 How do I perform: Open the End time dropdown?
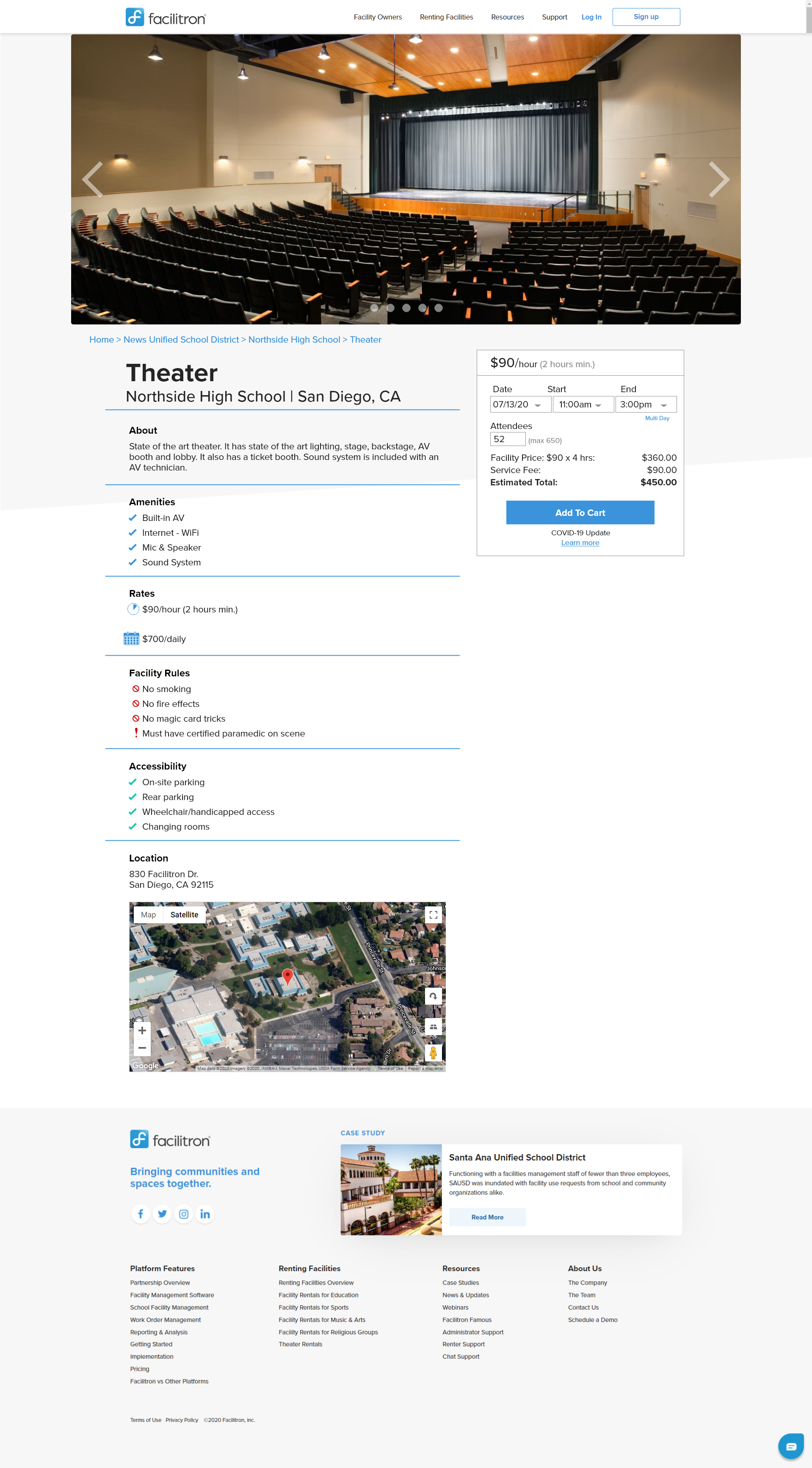tap(646, 404)
